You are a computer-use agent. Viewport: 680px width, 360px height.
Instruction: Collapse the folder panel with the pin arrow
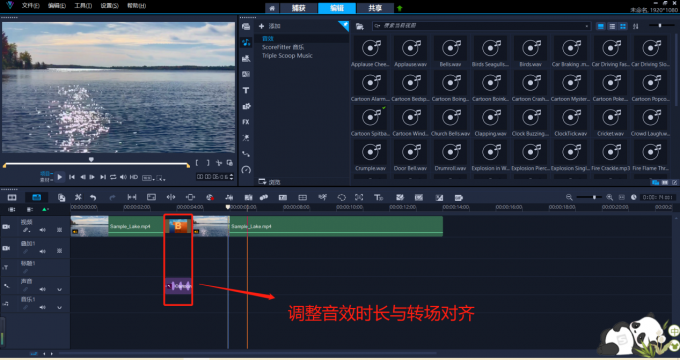click(x=344, y=26)
